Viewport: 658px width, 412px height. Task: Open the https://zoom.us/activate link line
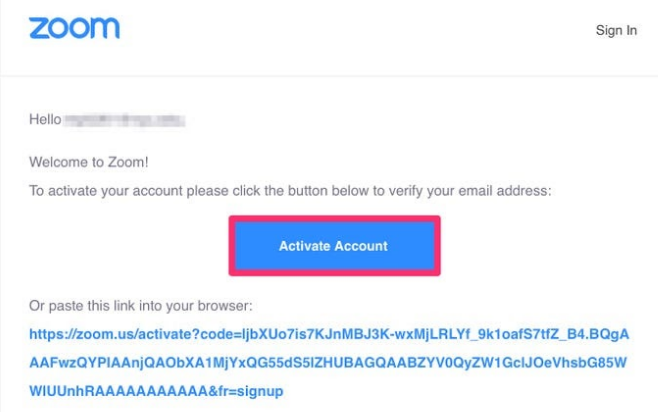329,334
